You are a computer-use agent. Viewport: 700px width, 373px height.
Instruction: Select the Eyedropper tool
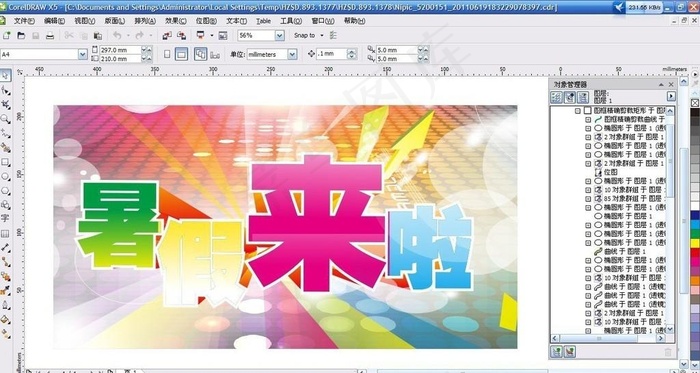click(5, 290)
